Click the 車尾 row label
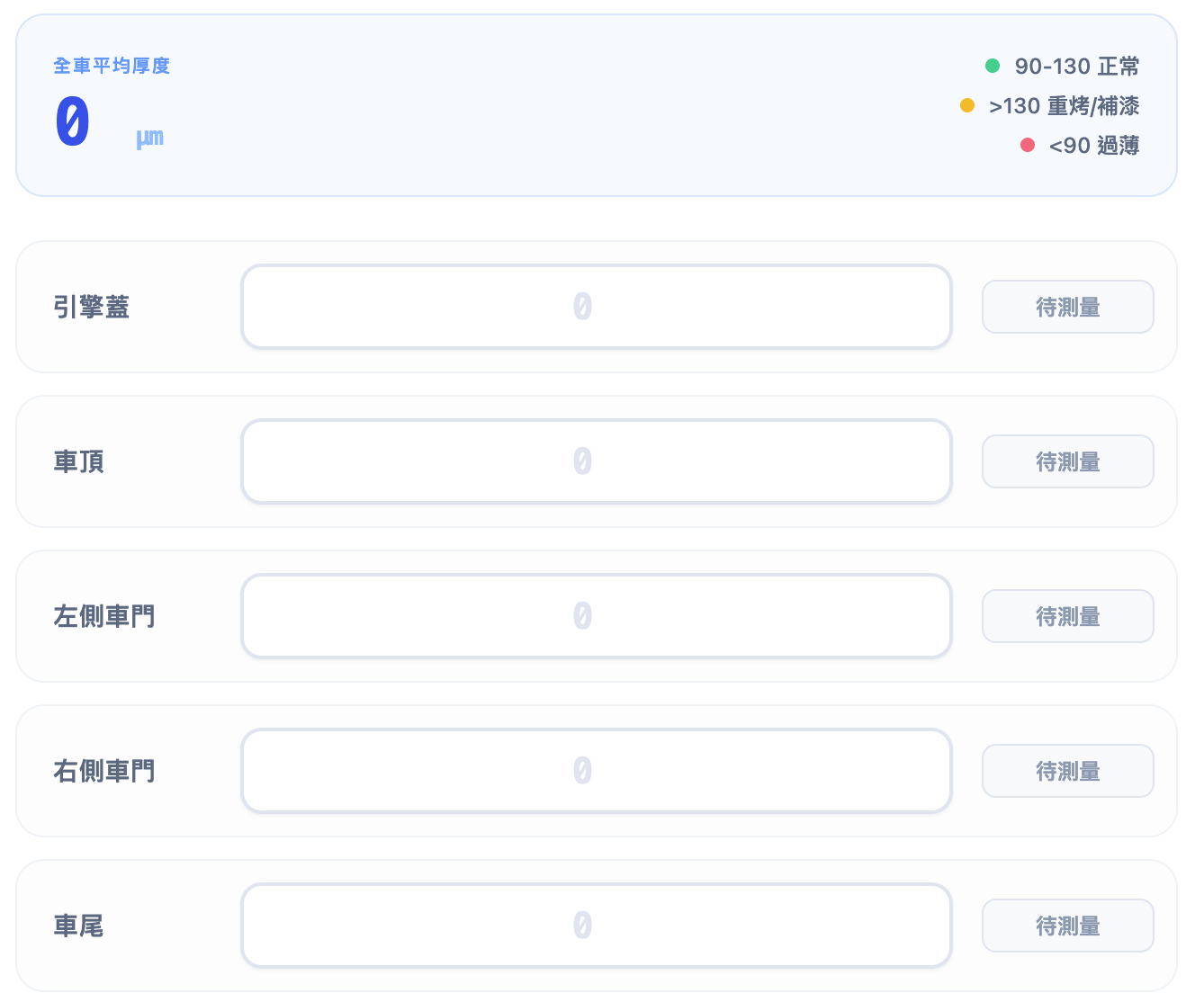Viewport: 1204px width, 1002px height. 79,926
